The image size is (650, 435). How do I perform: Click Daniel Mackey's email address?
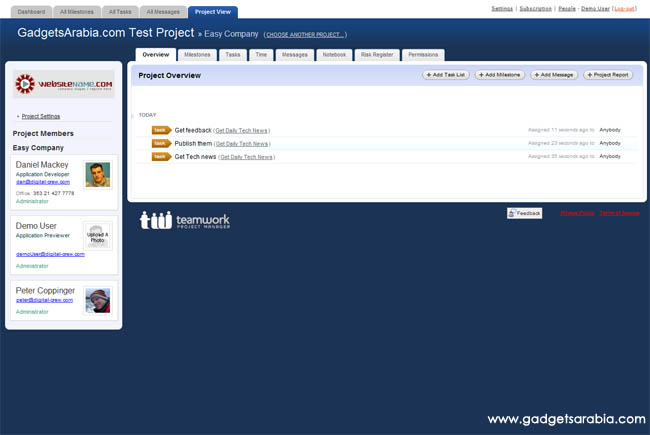coord(43,182)
